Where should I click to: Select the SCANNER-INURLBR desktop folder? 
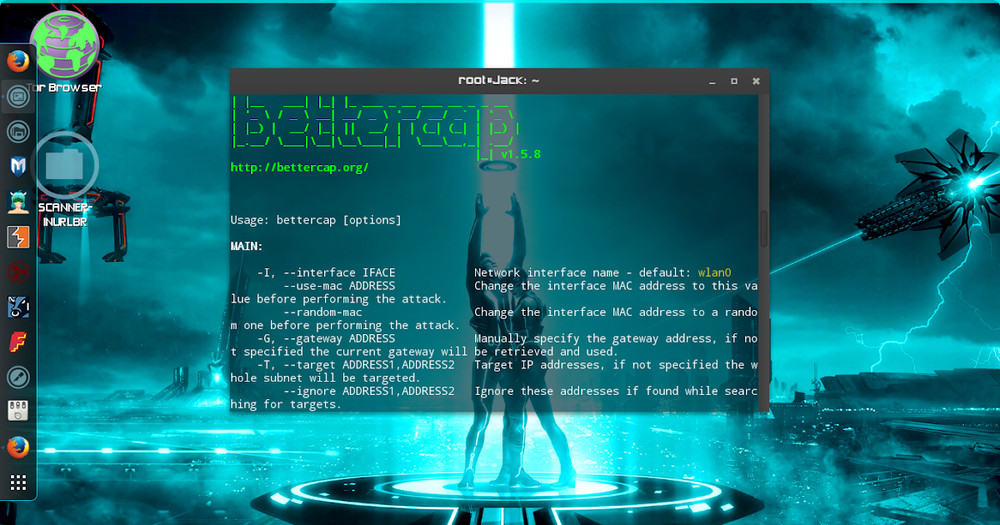click(64, 181)
